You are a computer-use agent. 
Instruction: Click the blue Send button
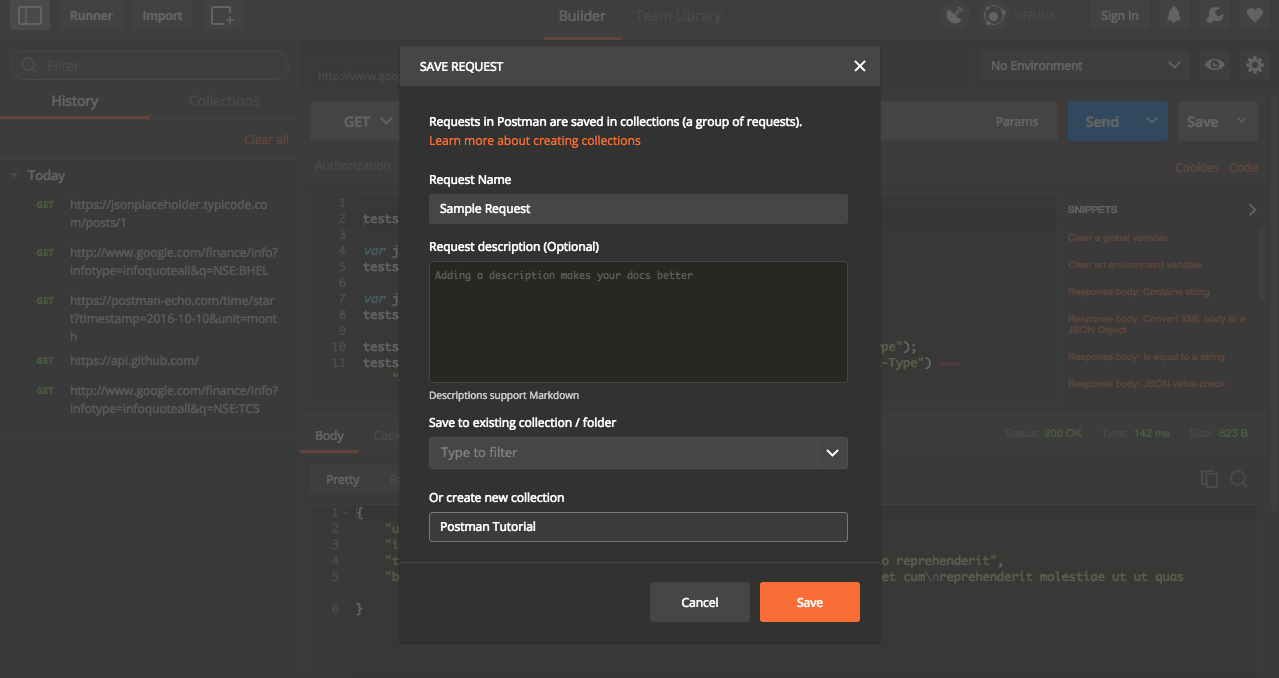(x=1102, y=121)
